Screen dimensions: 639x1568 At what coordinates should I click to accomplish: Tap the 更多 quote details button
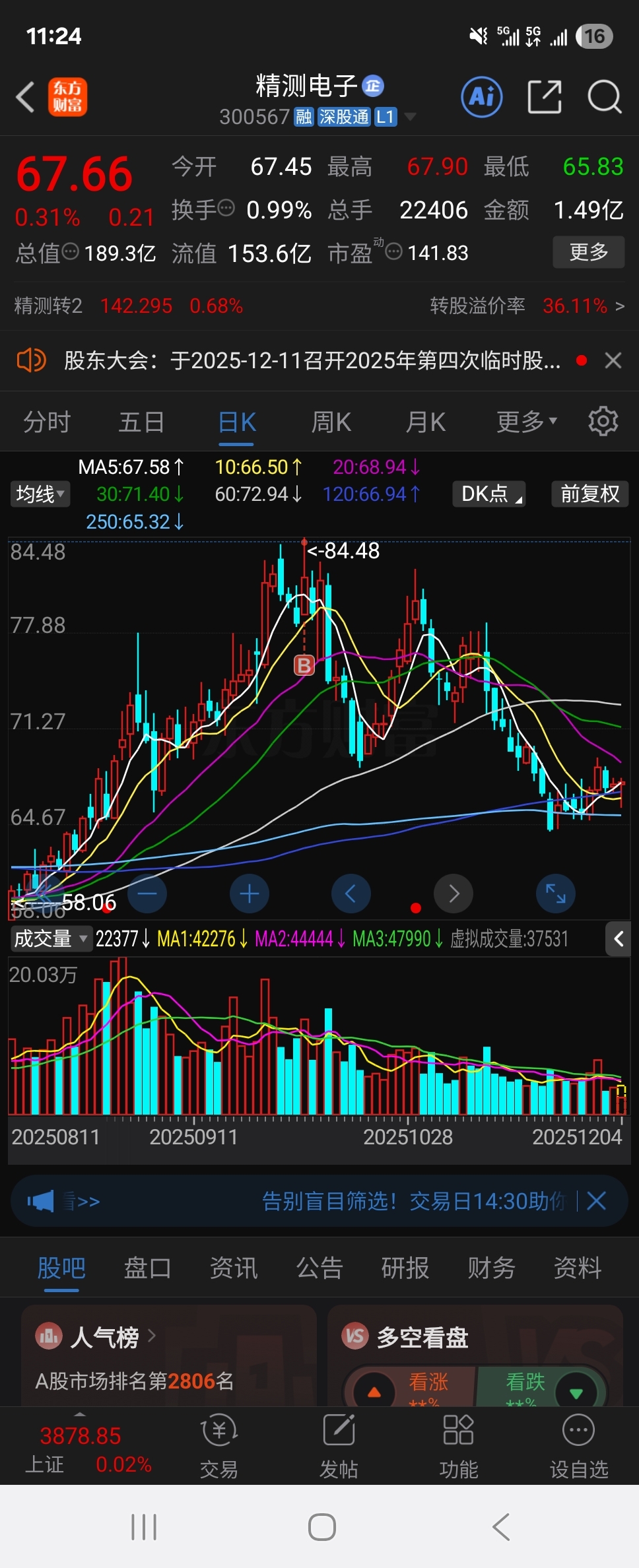tap(589, 251)
